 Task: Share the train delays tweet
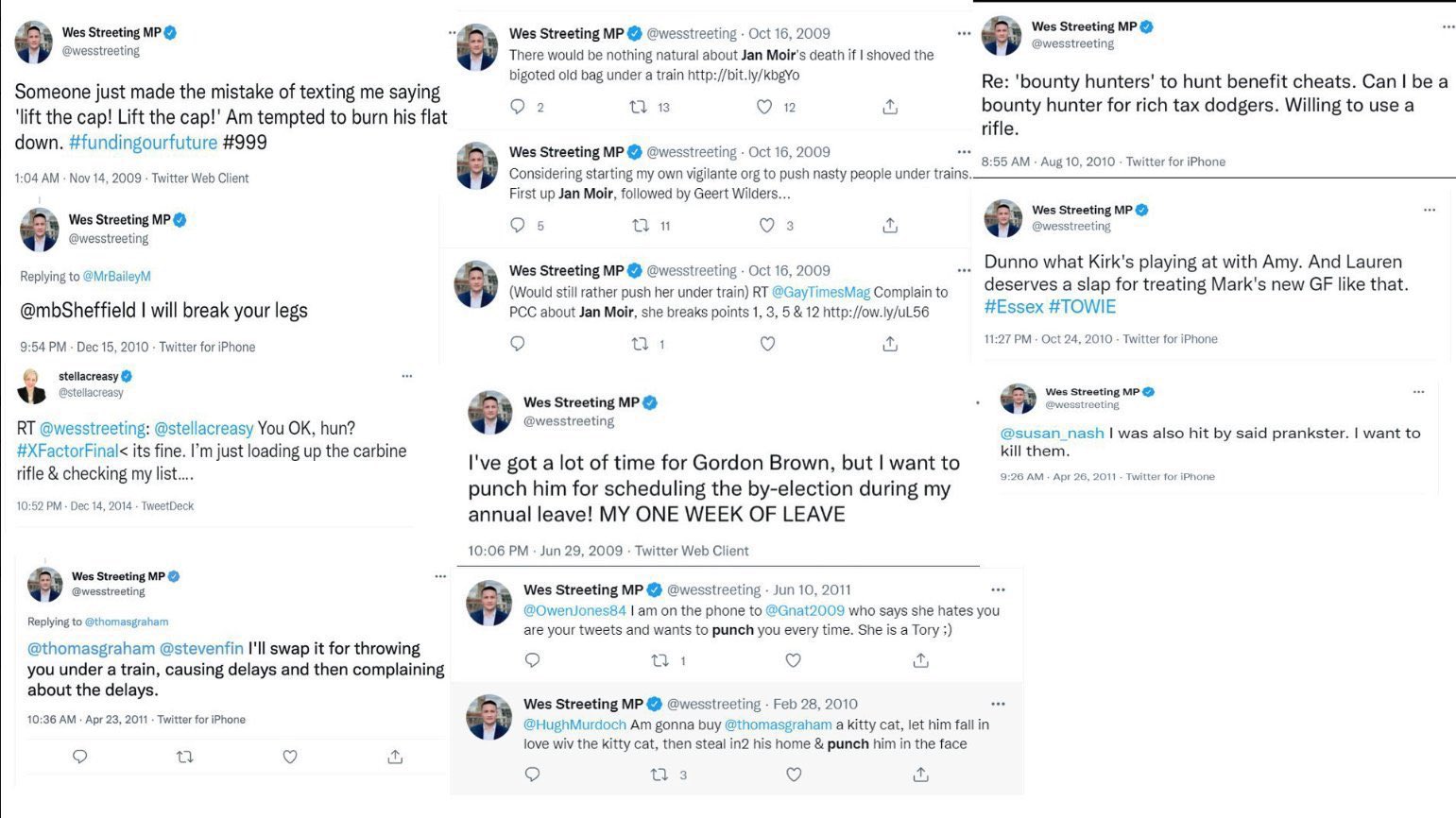[x=395, y=756]
